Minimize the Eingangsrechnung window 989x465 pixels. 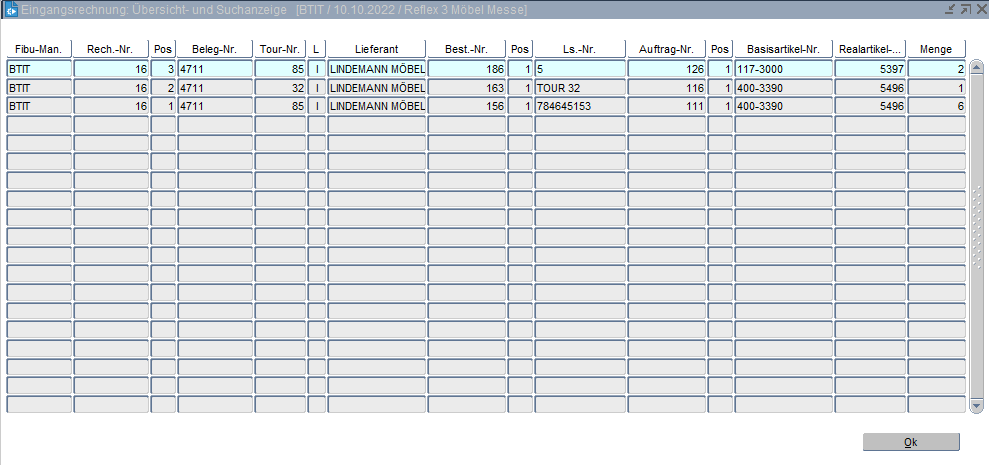(949, 9)
